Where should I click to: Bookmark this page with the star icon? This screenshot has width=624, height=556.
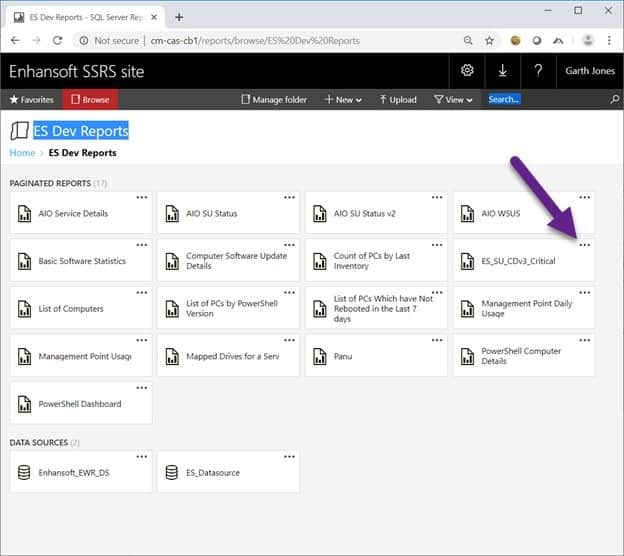(489, 41)
